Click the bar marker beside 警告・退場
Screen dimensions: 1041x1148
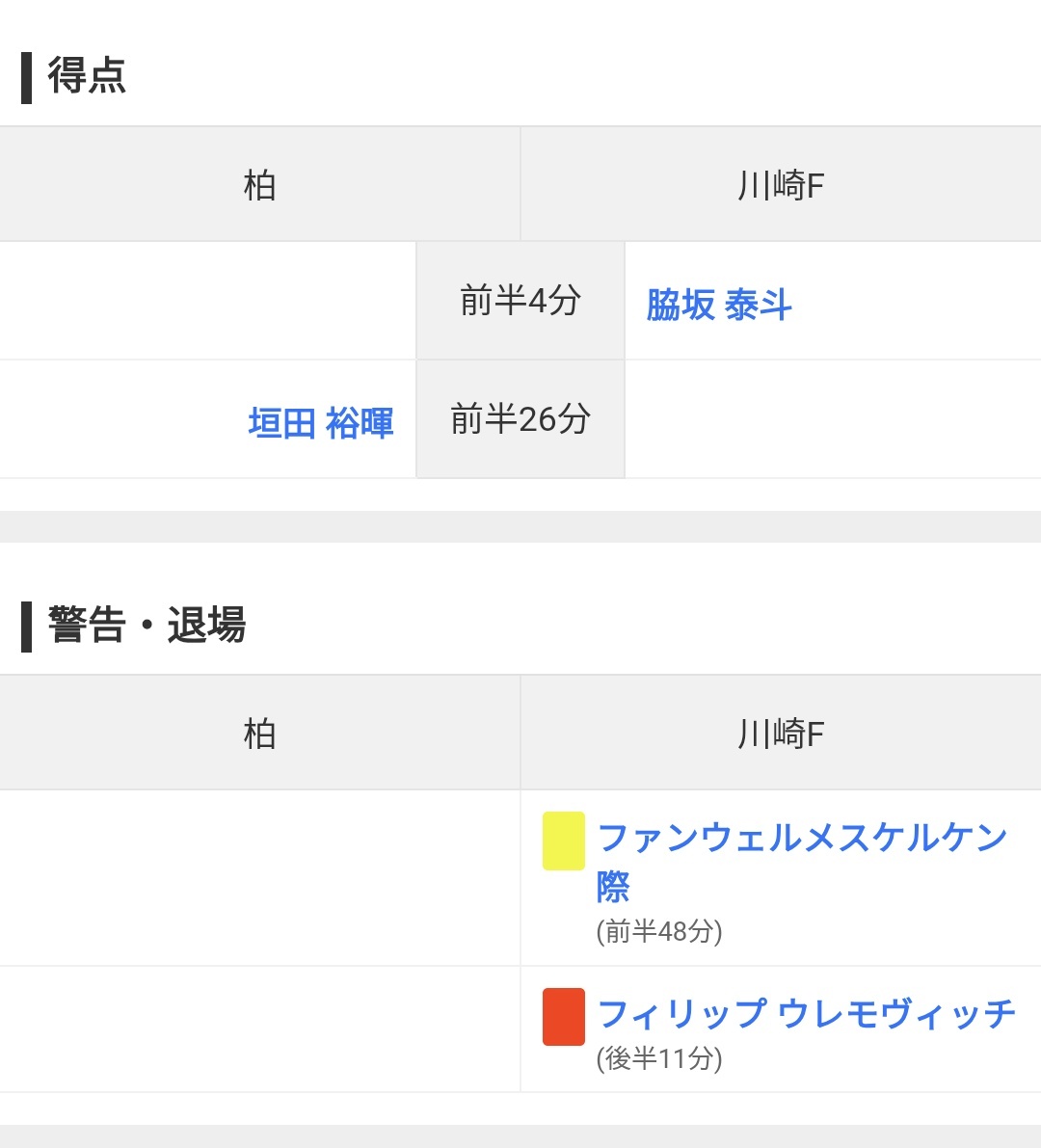[x=27, y=627]
